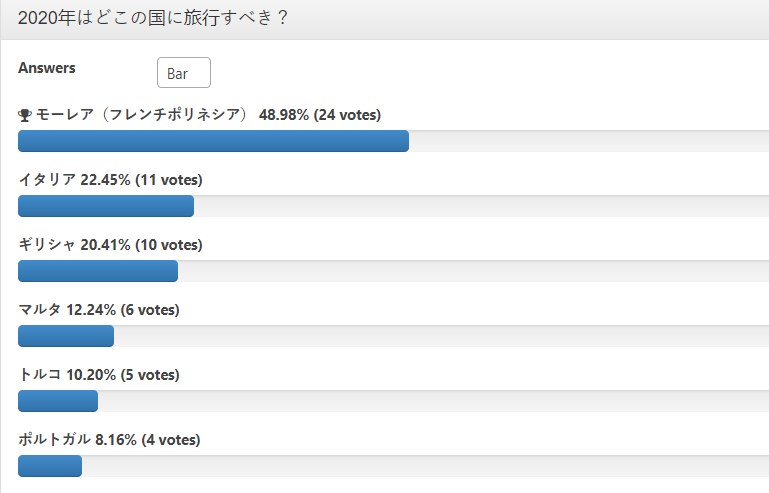Click the blue モーレア result bar

pyautogui.click(x=213, y=141)
